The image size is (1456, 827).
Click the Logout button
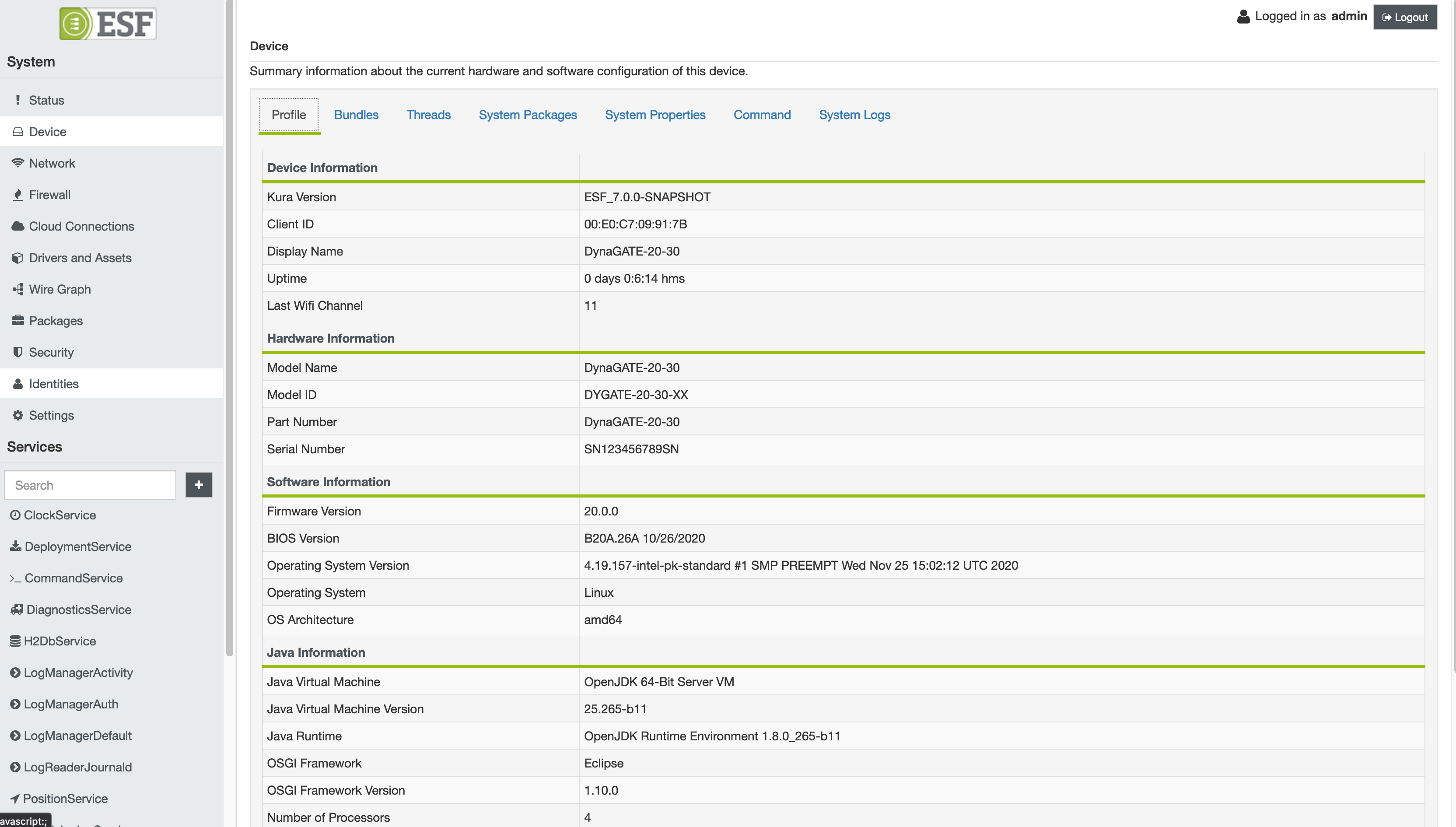tap(1404, 17)
